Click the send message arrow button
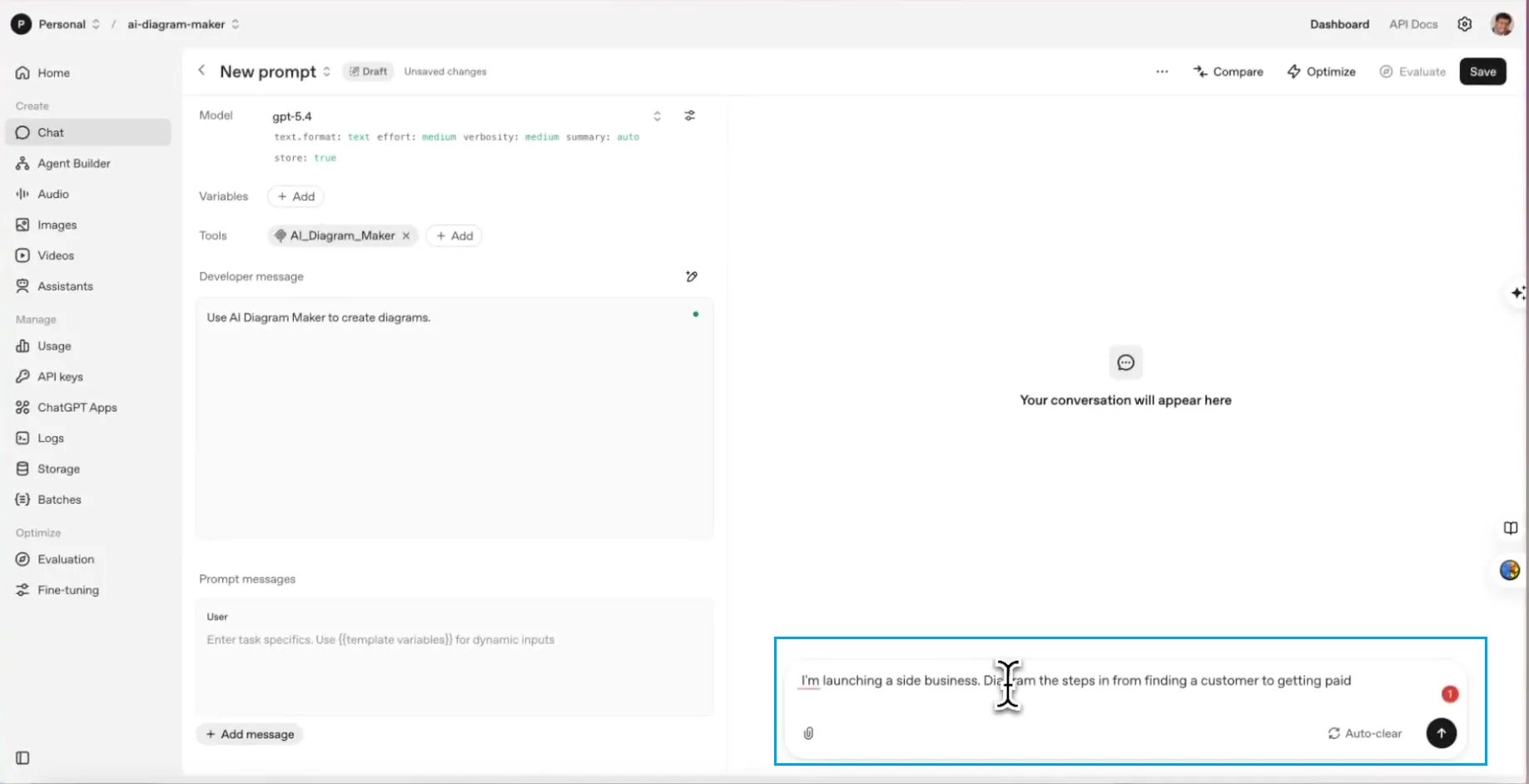The image size is (1529, 784). pos(1441,733)
